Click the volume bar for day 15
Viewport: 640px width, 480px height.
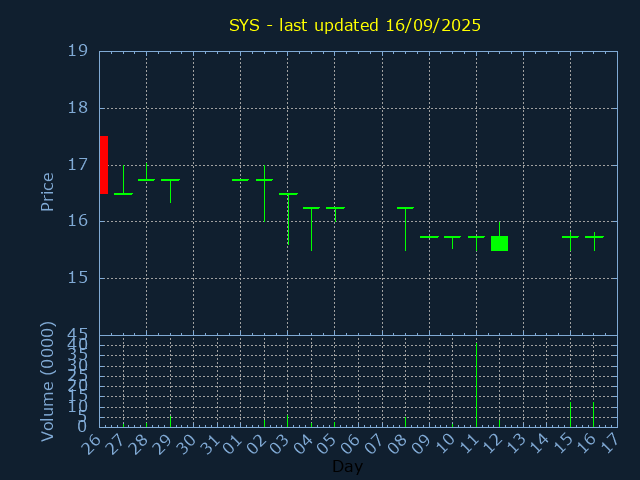570,415
